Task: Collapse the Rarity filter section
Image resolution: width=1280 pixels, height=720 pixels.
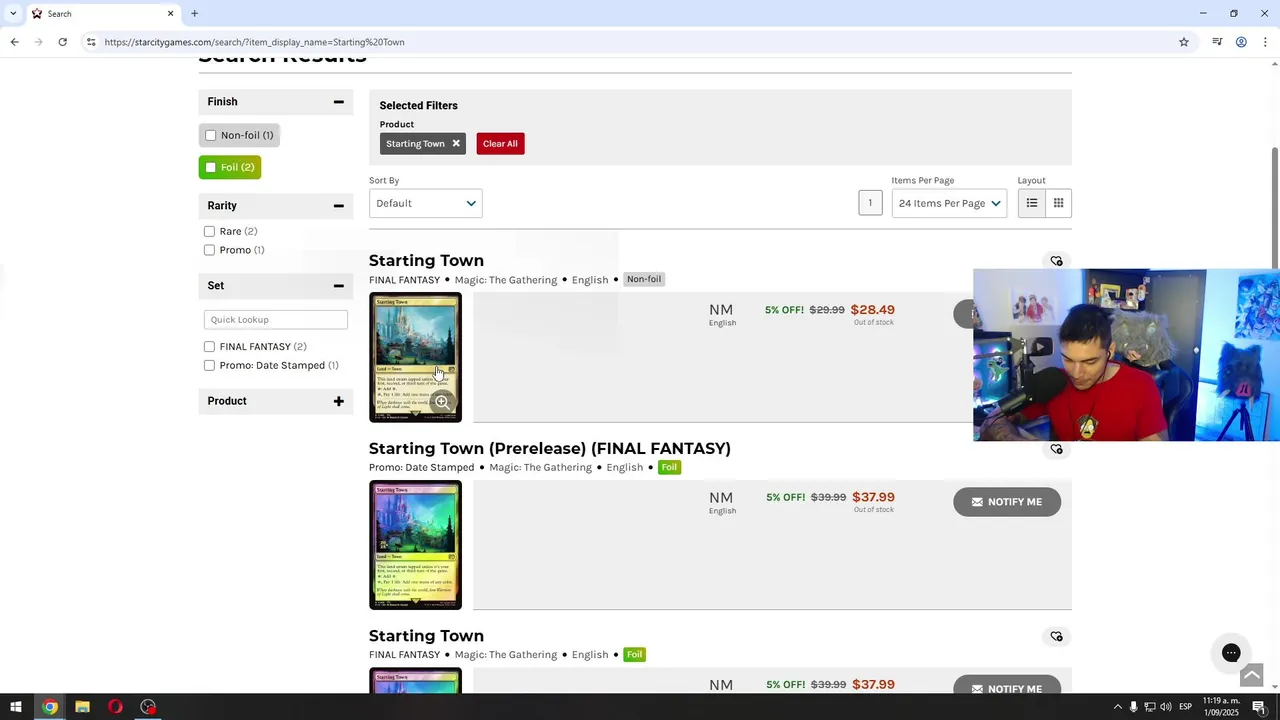Action: (x=338, y=206)
